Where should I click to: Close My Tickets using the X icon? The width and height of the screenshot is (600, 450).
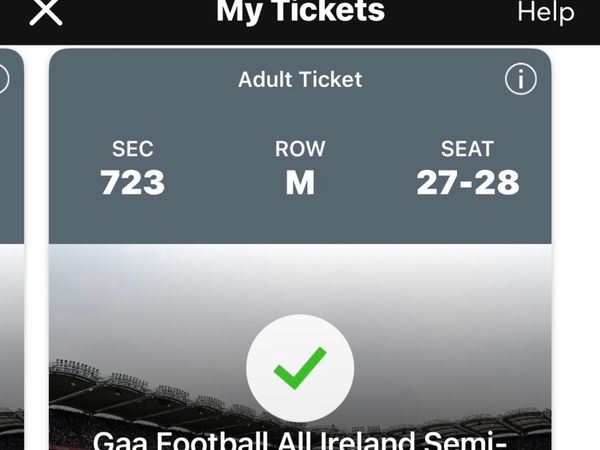click(46, 11)
